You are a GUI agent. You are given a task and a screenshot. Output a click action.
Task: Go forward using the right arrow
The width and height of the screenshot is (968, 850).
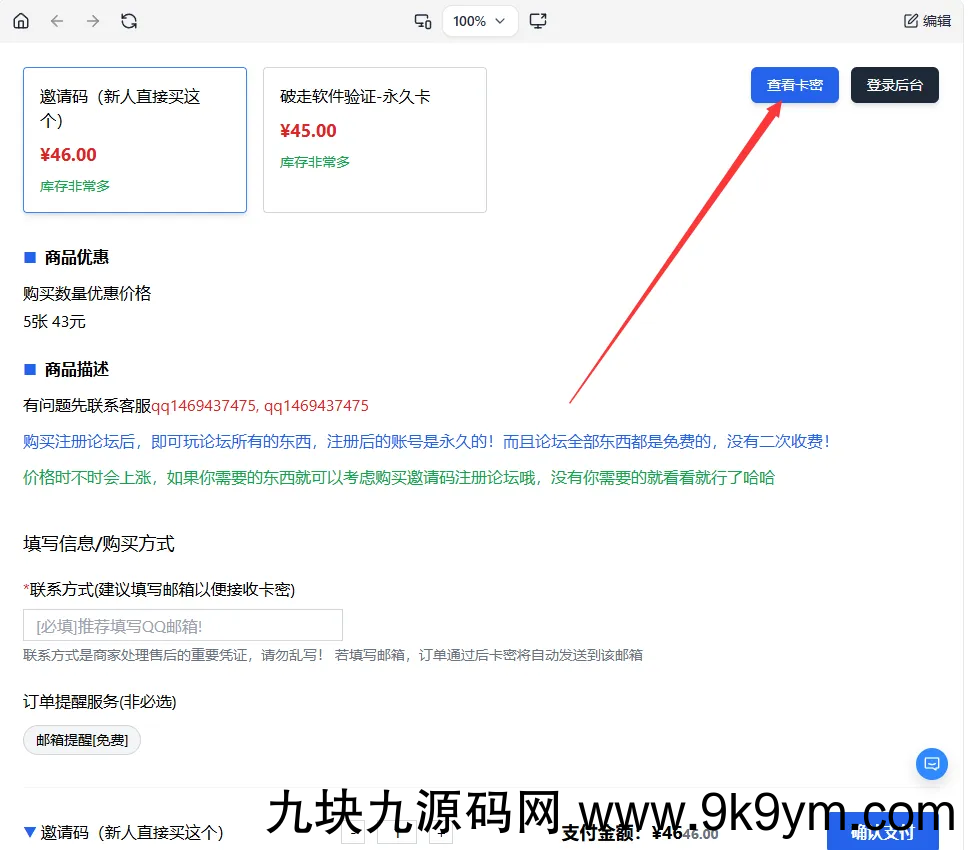click(93, 21)
